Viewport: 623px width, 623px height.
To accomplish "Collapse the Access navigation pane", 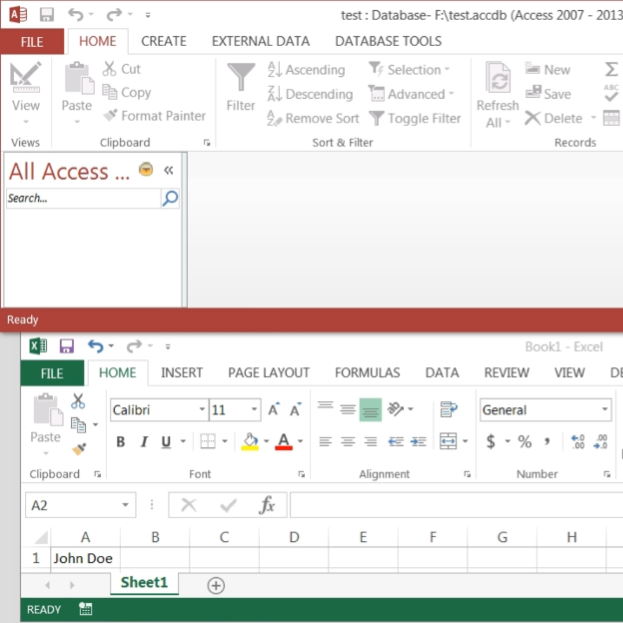I will pos(168,170).
